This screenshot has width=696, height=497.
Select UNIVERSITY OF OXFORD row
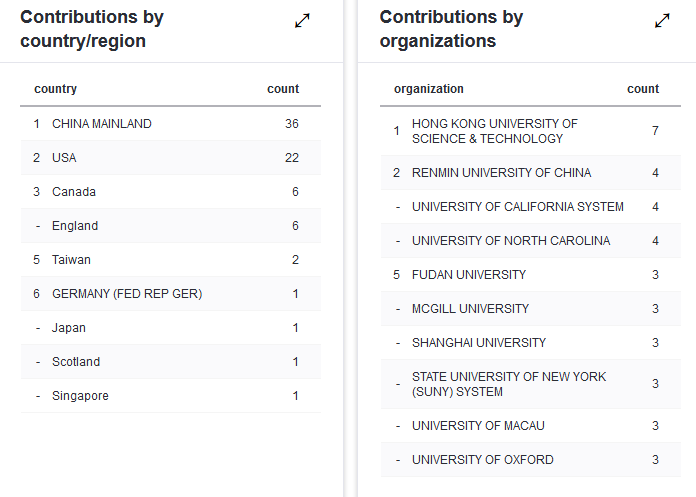pyautogui.click(x=530, y=460)
